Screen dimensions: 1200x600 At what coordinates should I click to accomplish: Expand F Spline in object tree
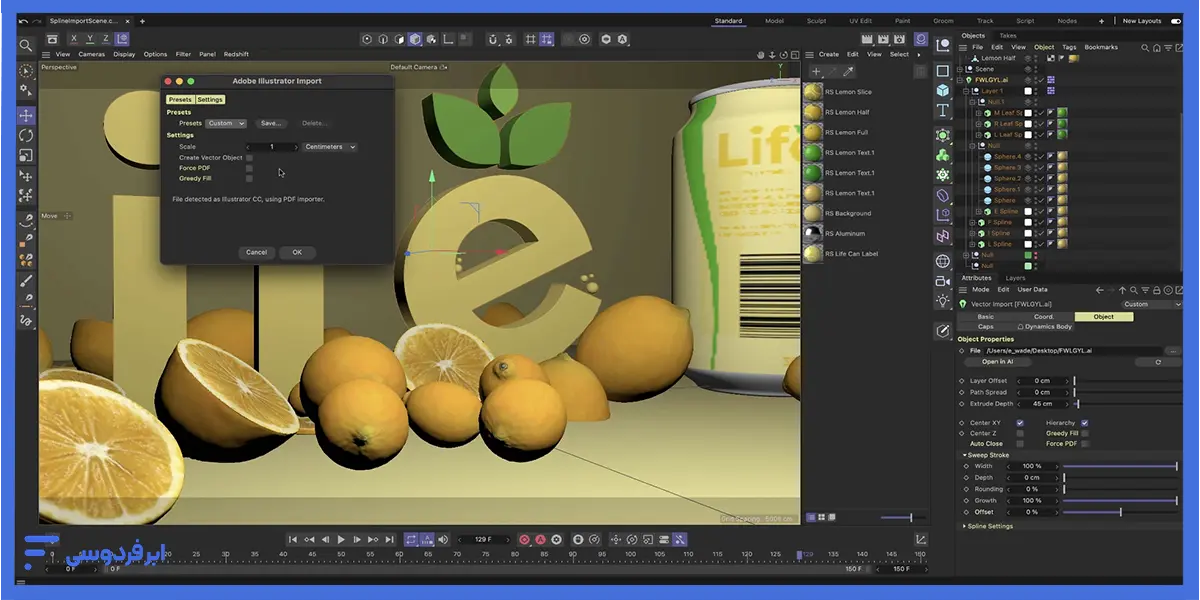pos(972,222)
